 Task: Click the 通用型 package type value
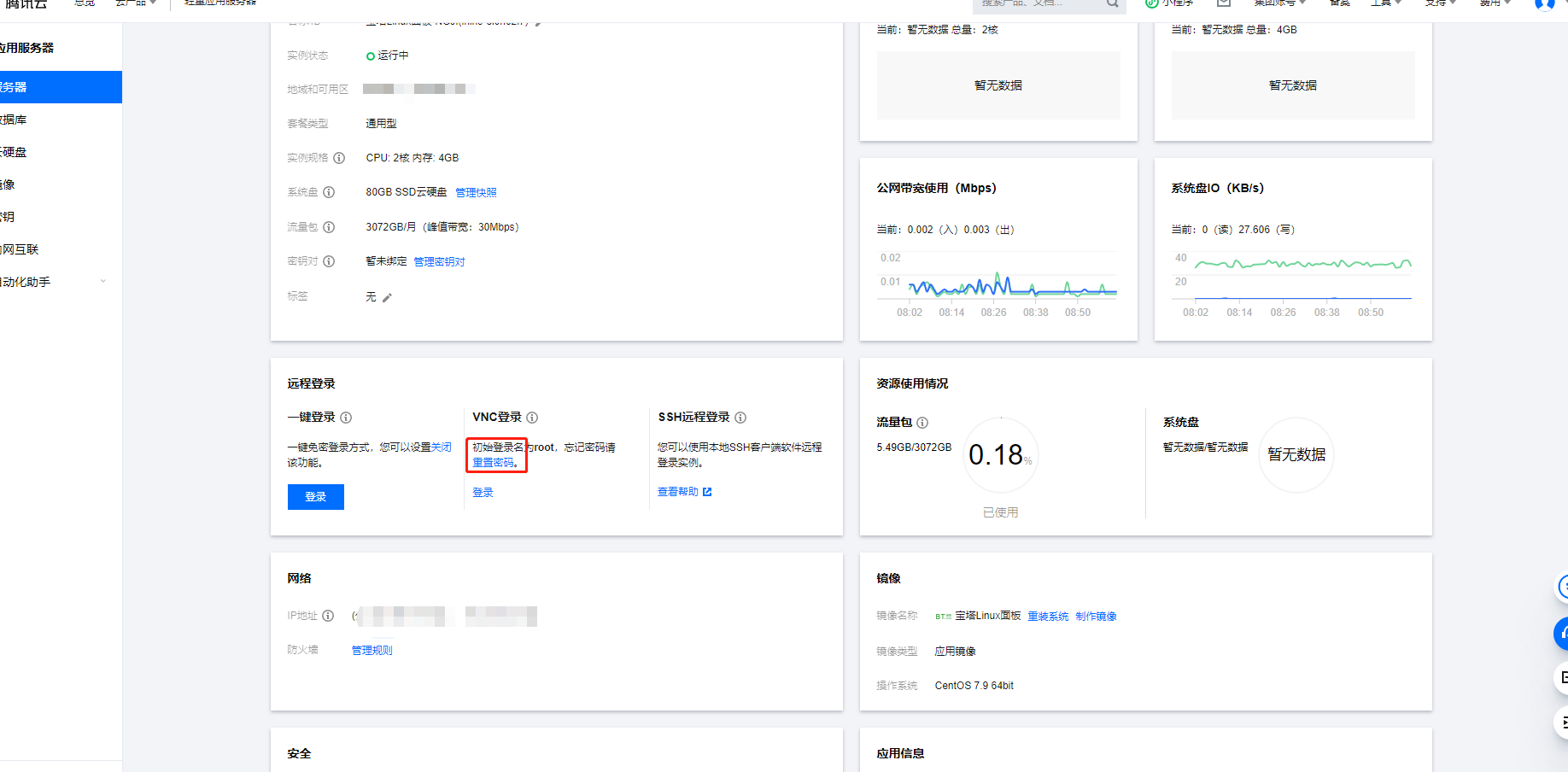(381, 124)
